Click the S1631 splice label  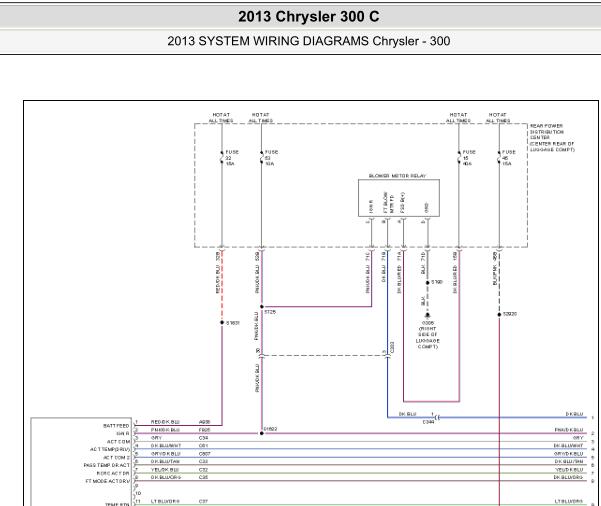pyautogui.click(x=232, y=323)
